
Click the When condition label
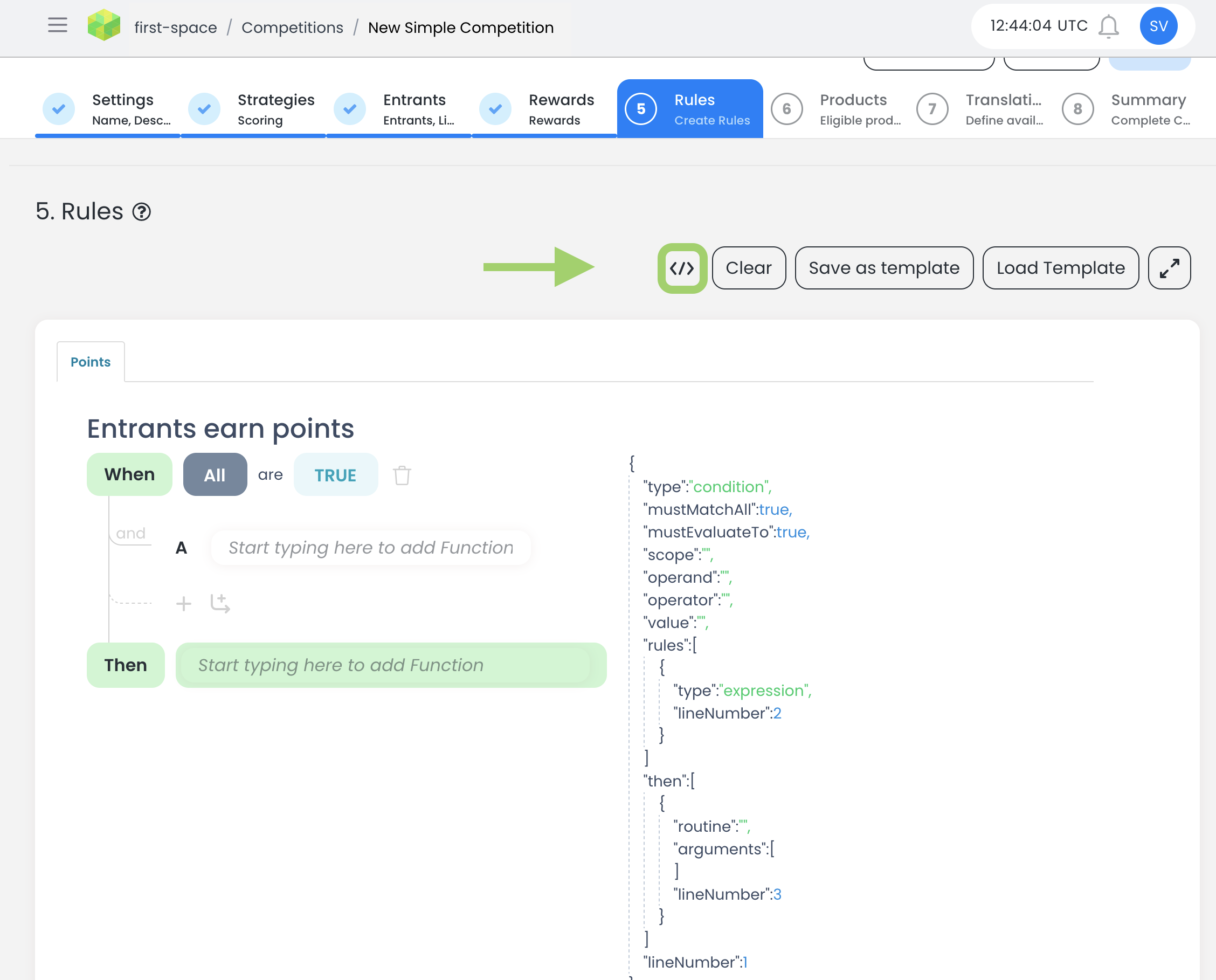[129, 475]
